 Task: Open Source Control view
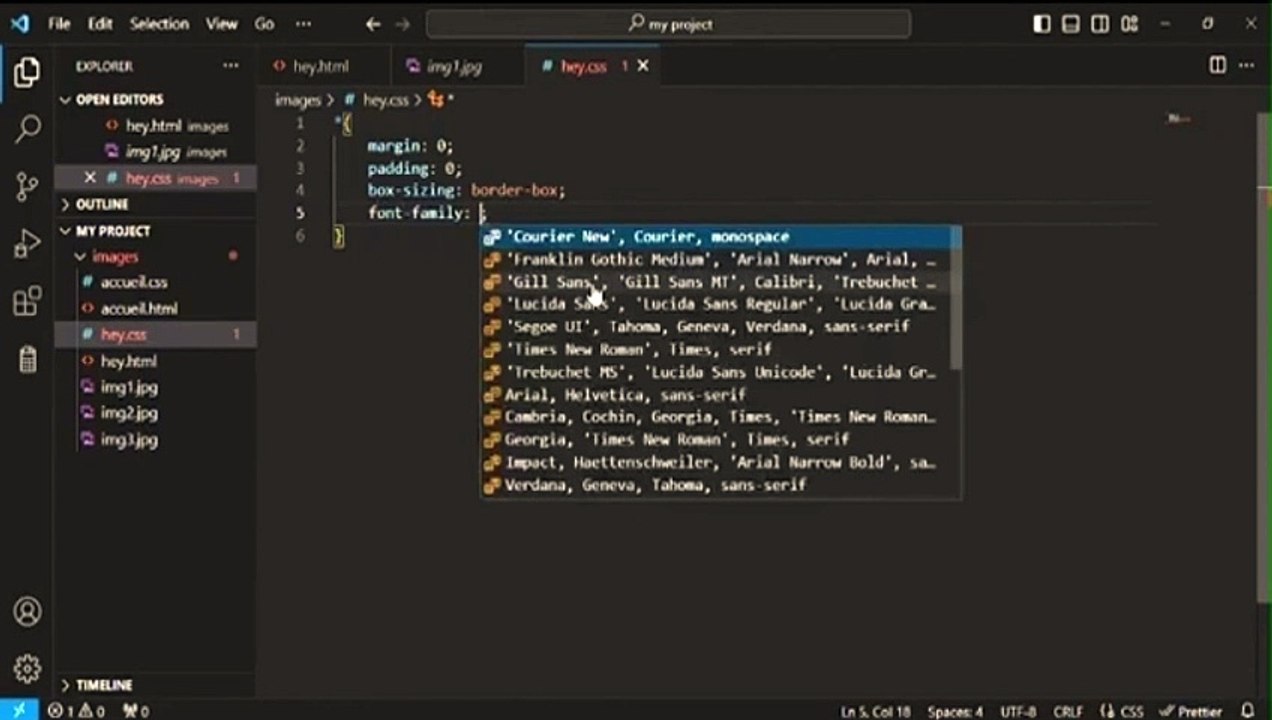27,186
